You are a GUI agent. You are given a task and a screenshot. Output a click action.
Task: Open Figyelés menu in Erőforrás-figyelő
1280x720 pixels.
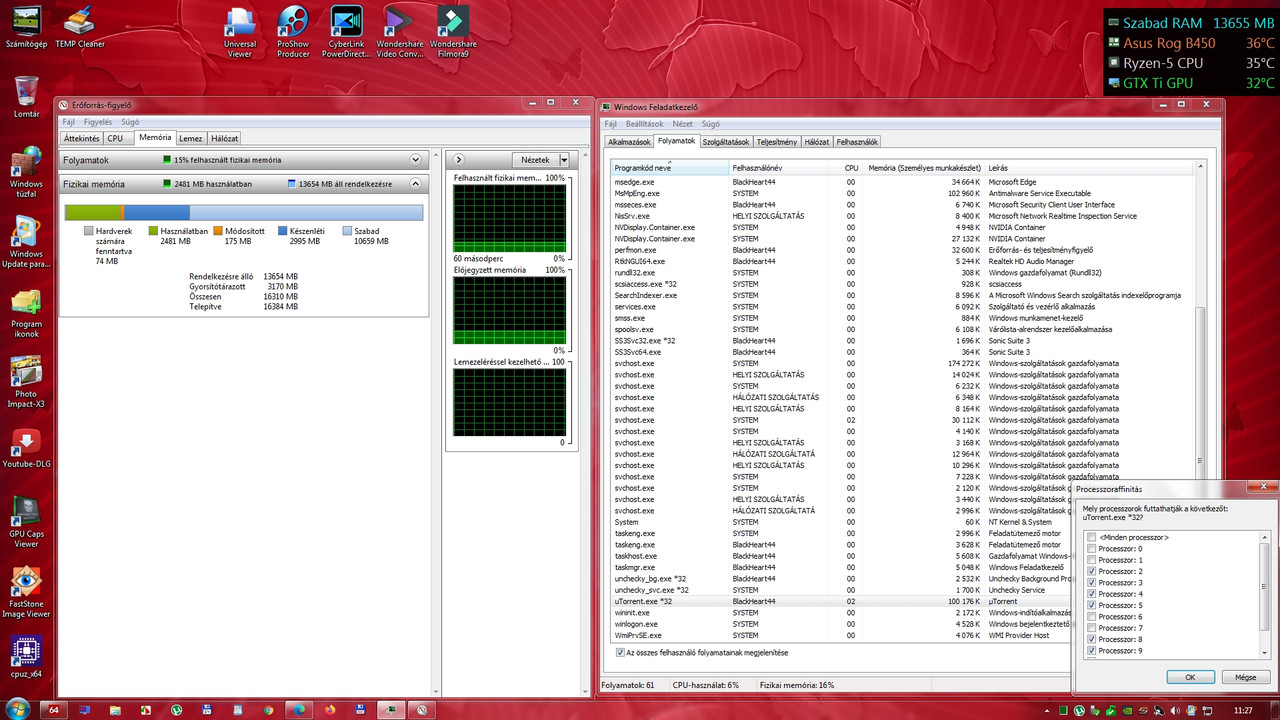pos(97,122)
